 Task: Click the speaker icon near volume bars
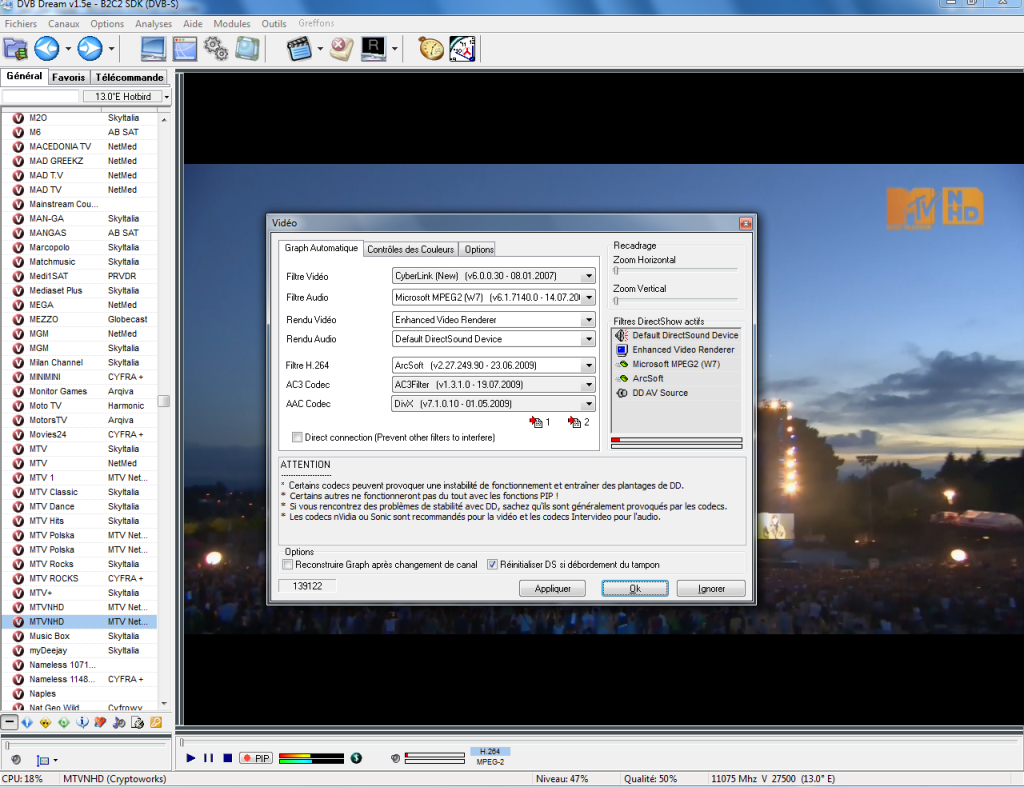coord(395,758)
